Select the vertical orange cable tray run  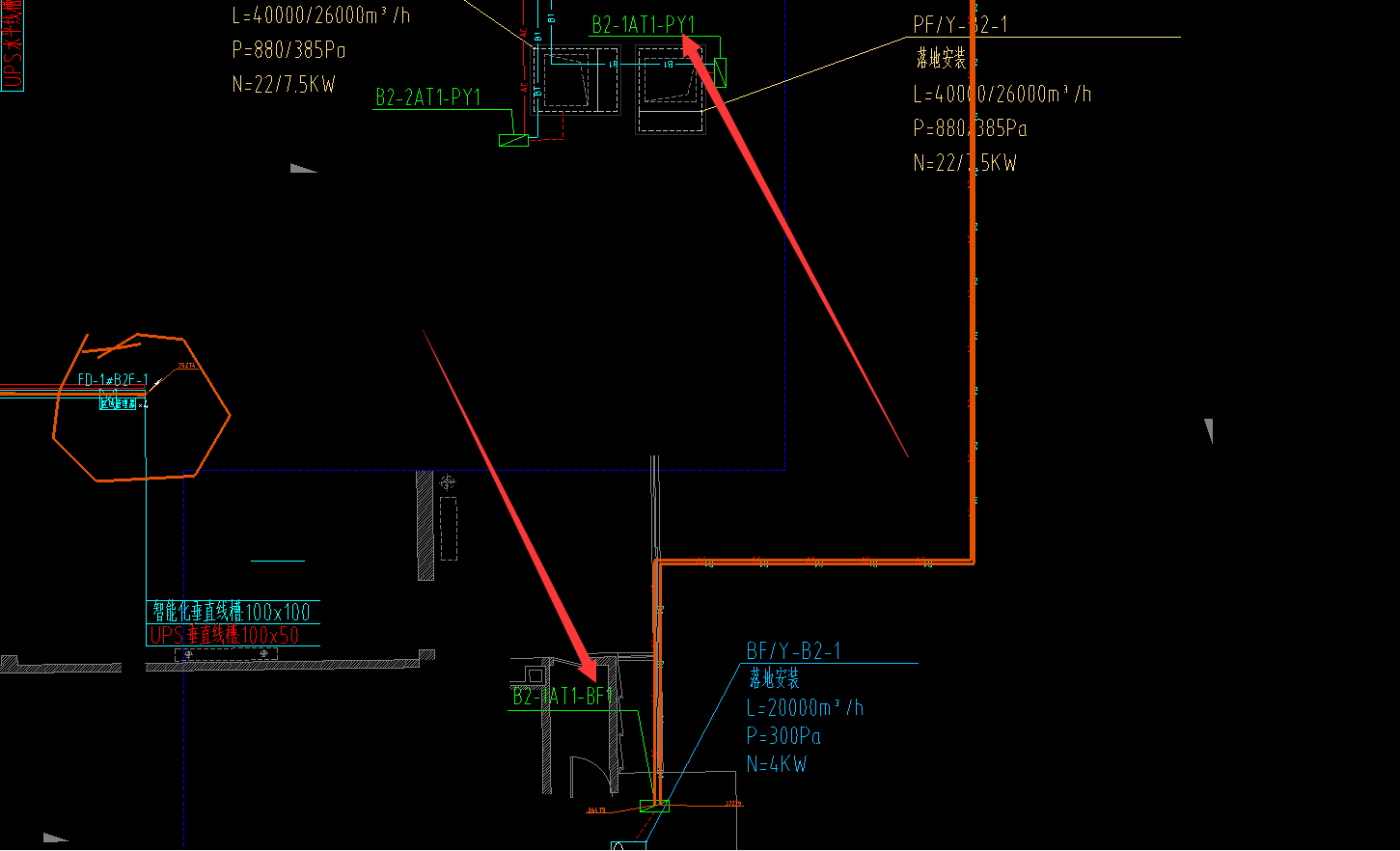[973, 280]
